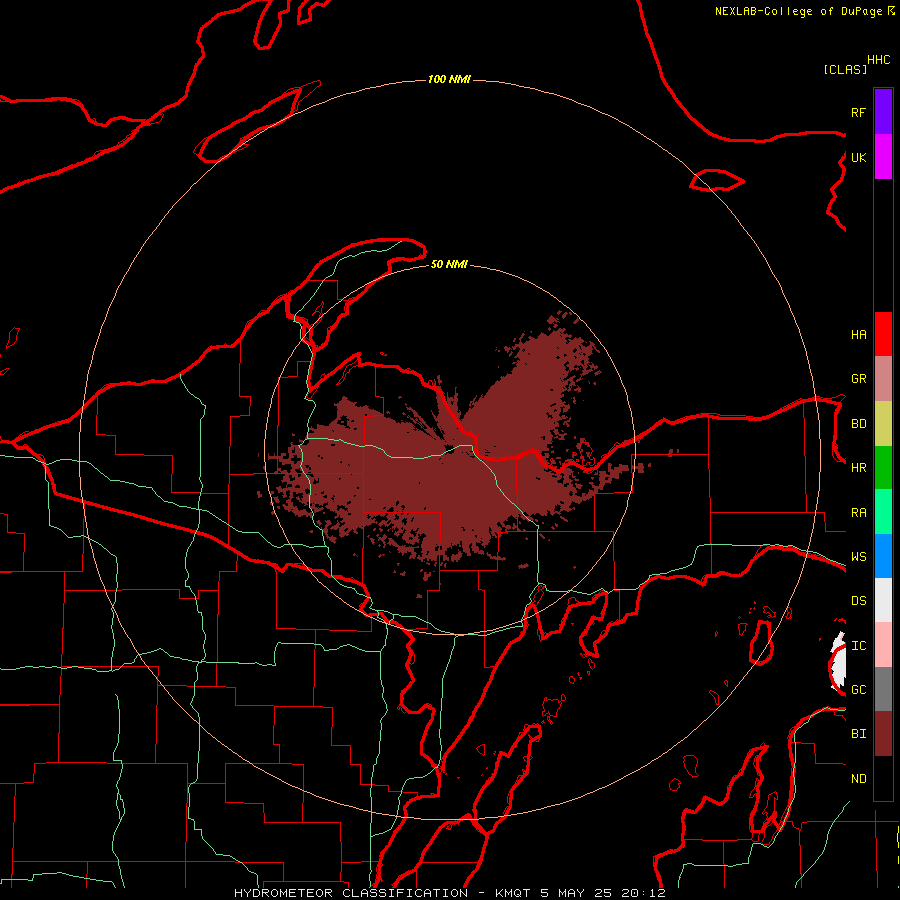Click the GR legend label

[858, 379]
